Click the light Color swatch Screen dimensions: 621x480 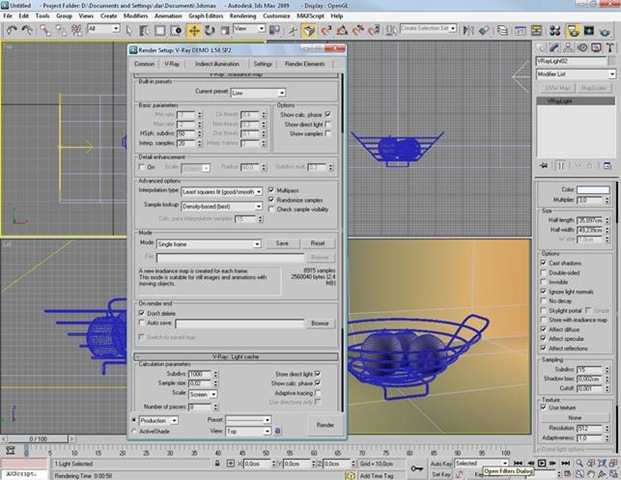[x=593, y=189]
